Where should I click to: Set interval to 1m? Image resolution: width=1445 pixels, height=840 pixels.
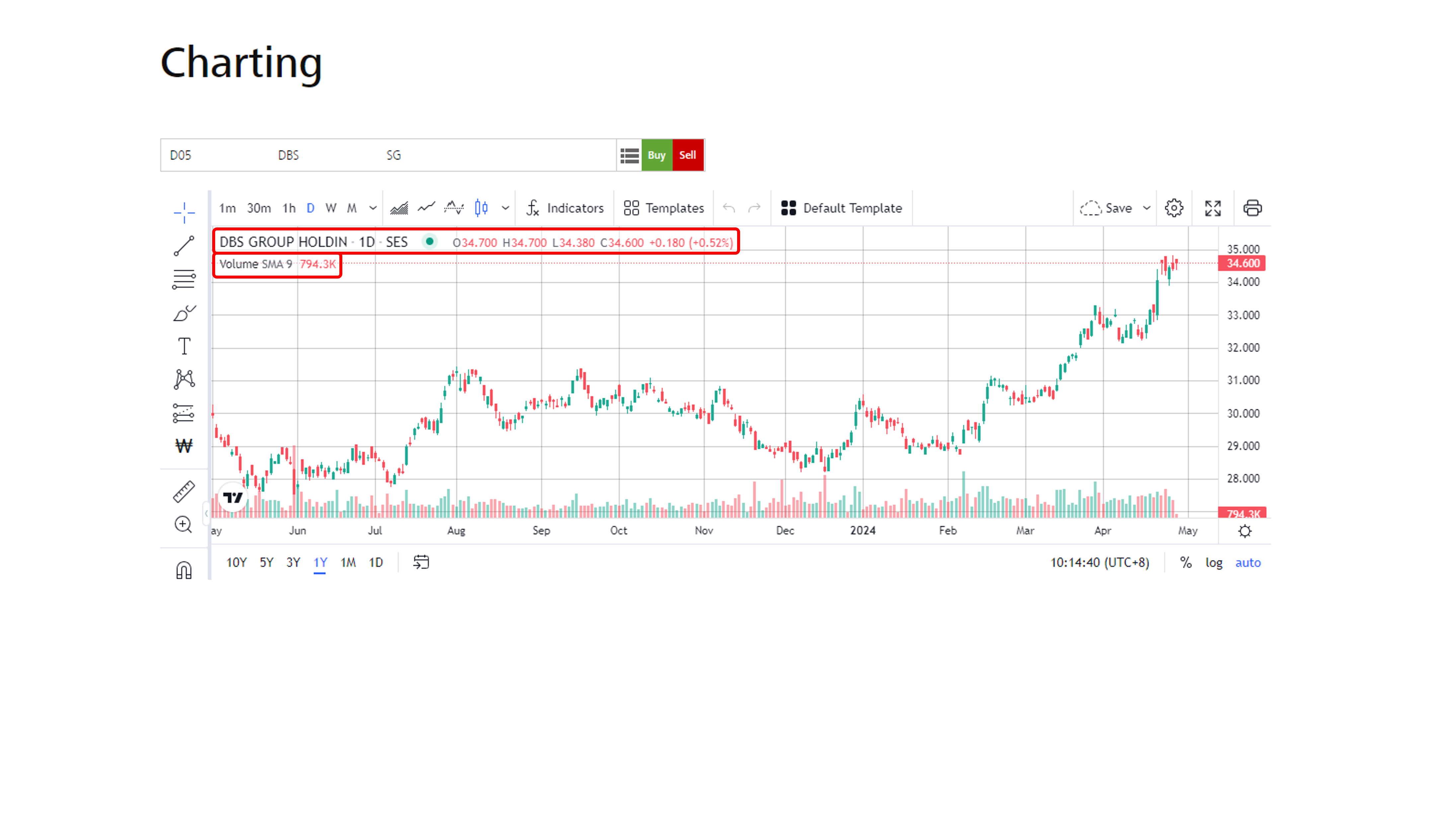pyautogui.click(x=227, y=208)
